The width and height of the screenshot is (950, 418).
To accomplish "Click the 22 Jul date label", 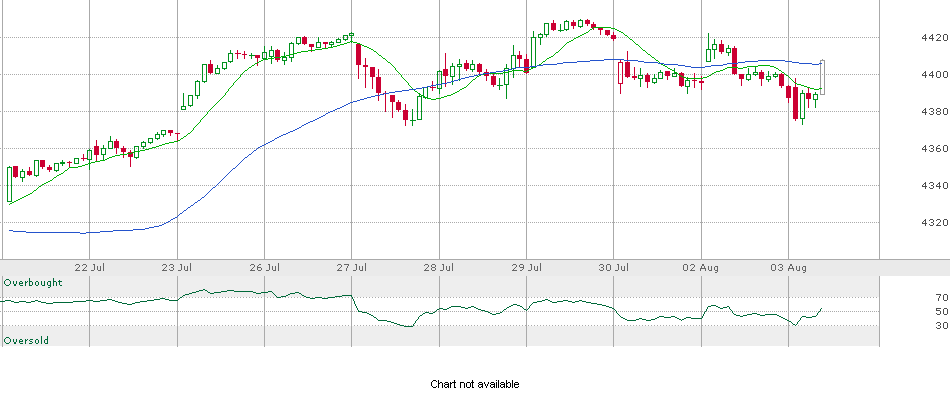I will click(x=90, y=268).
